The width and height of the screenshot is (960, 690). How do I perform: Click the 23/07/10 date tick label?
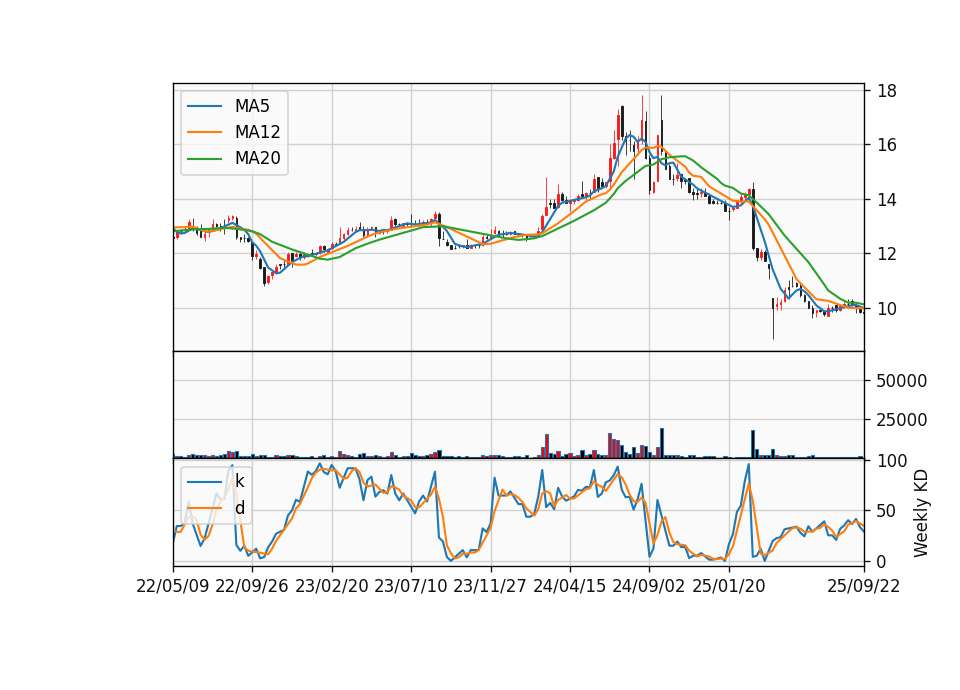pos(411,587)
